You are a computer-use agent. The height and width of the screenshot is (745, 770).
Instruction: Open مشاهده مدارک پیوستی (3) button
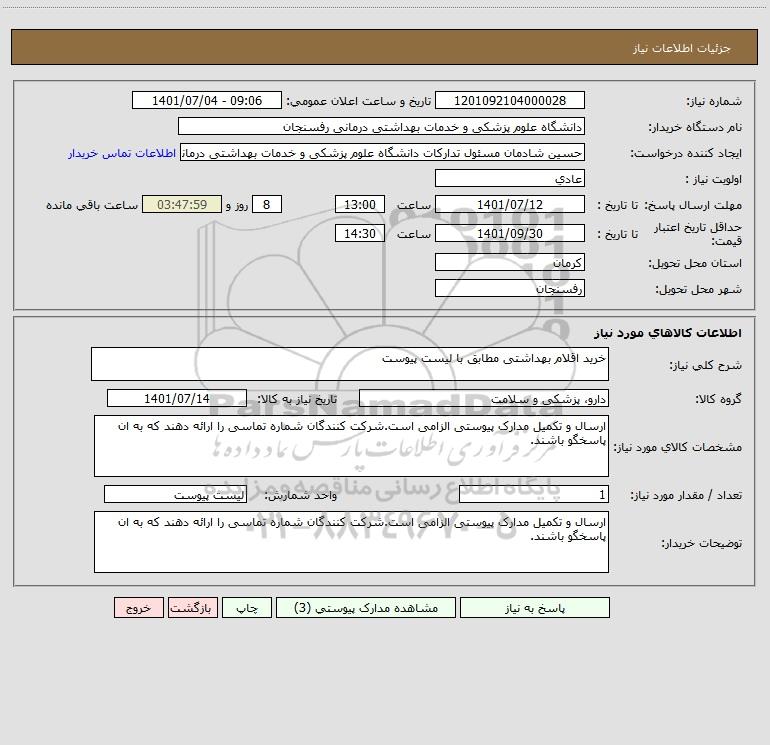366,607
